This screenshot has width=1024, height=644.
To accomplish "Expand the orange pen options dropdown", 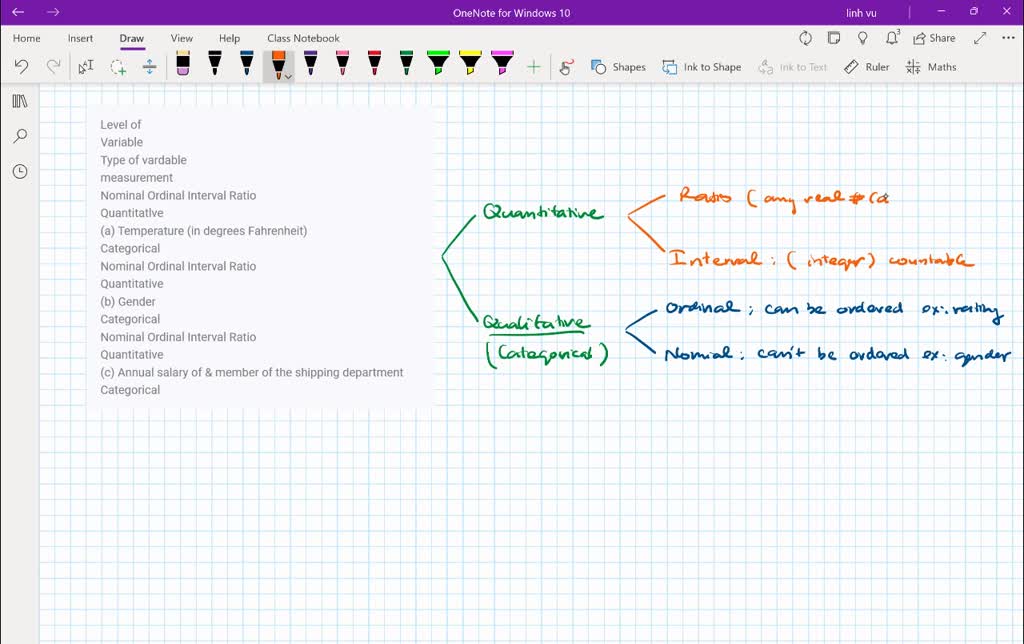I will (288, 76).
